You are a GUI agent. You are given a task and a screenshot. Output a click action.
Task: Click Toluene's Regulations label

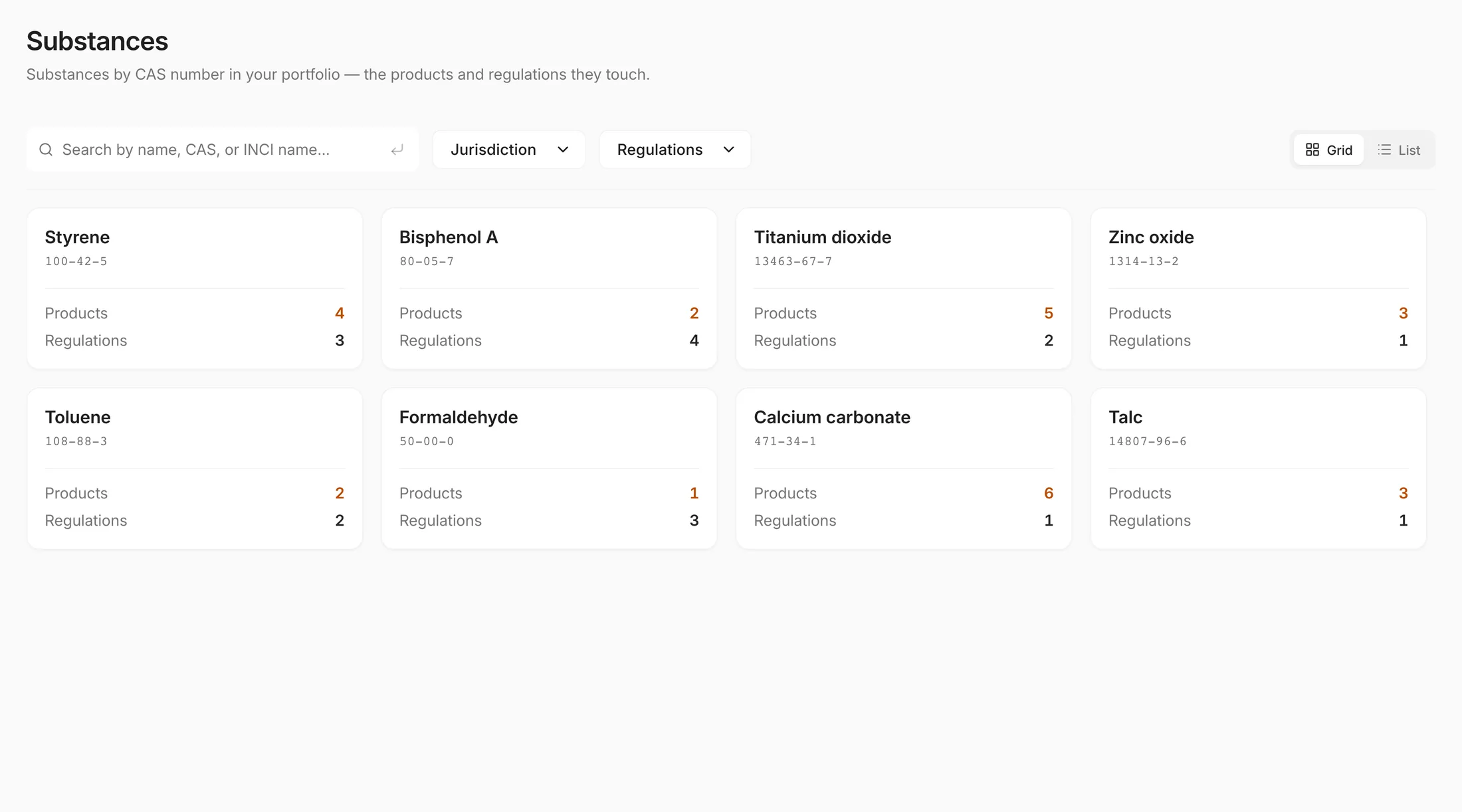86,520
